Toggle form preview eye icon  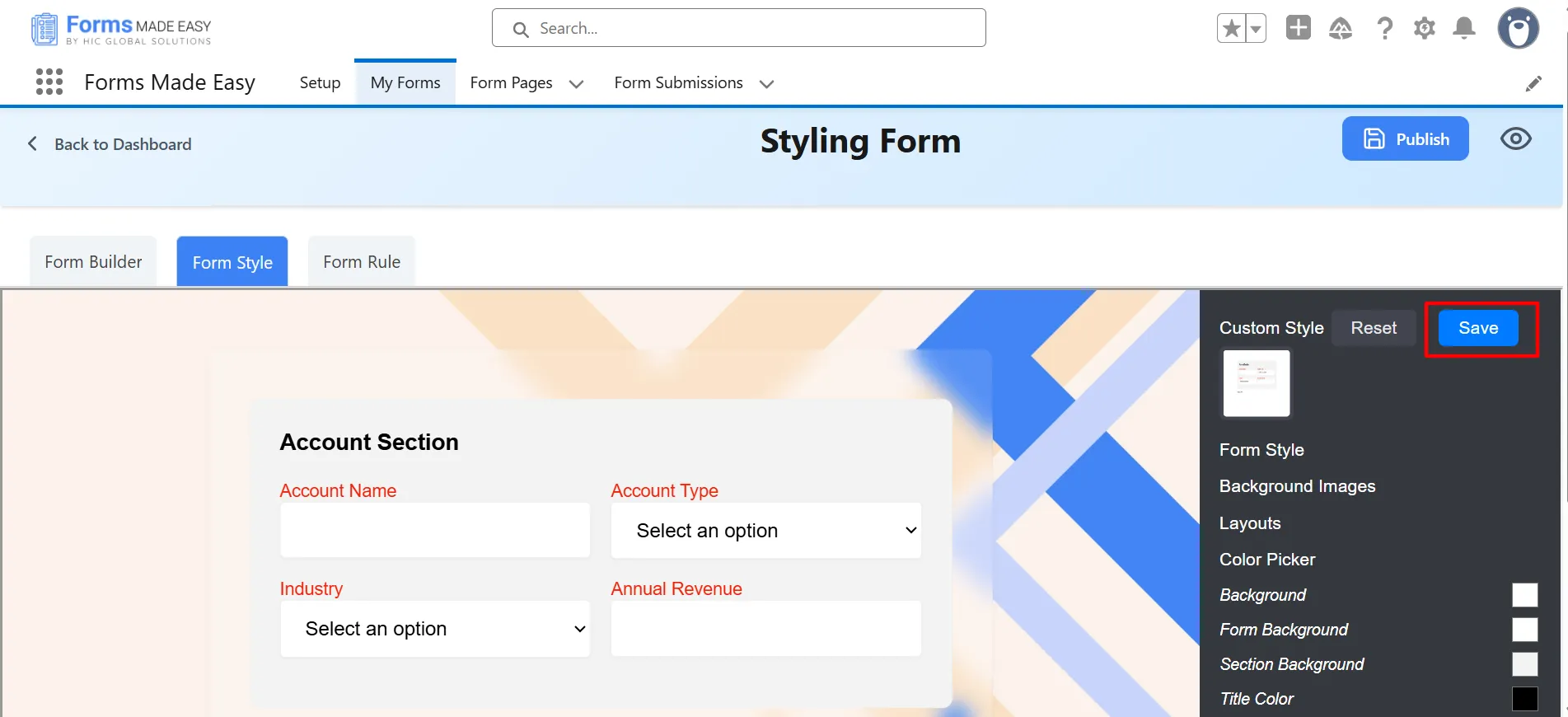tap(1515, 138)
